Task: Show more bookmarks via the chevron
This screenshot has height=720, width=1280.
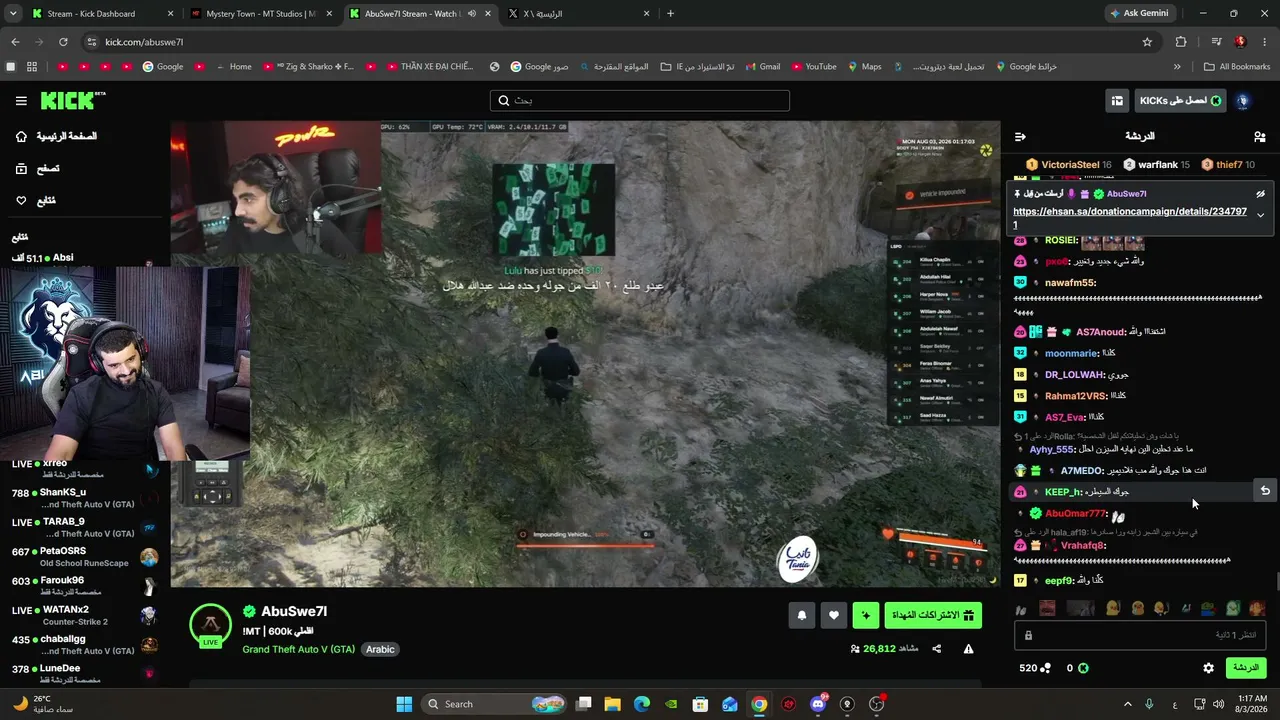Action: [1177, 67]
